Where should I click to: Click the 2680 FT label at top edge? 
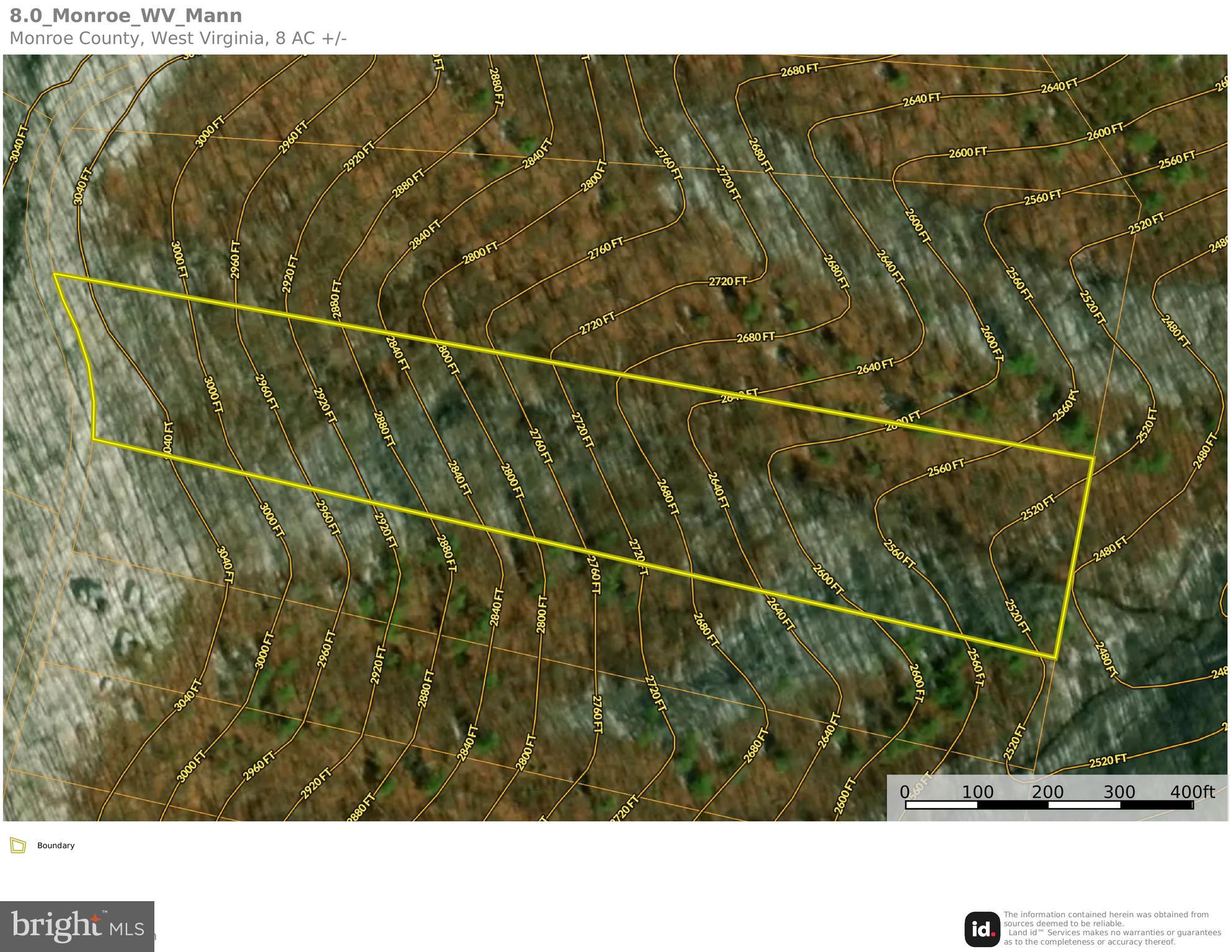[800, 70]
